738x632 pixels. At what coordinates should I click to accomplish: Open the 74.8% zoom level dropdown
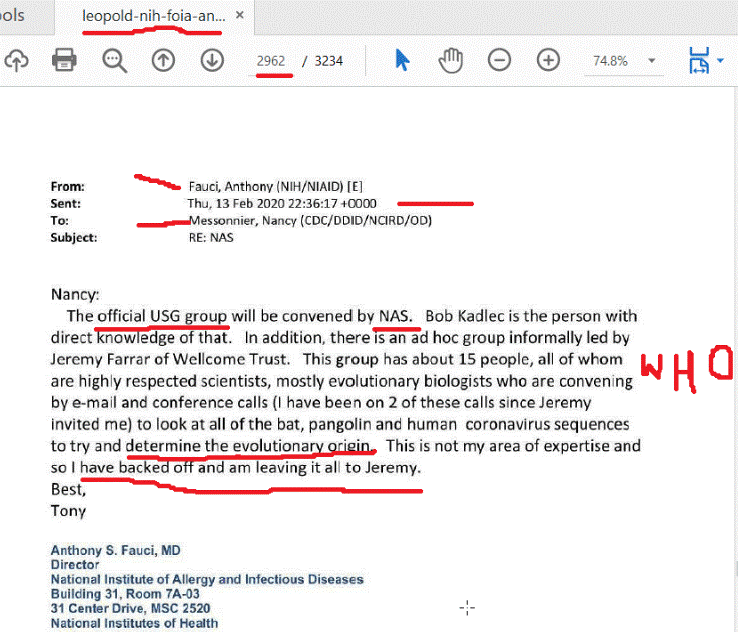click(x=652, y=61)
